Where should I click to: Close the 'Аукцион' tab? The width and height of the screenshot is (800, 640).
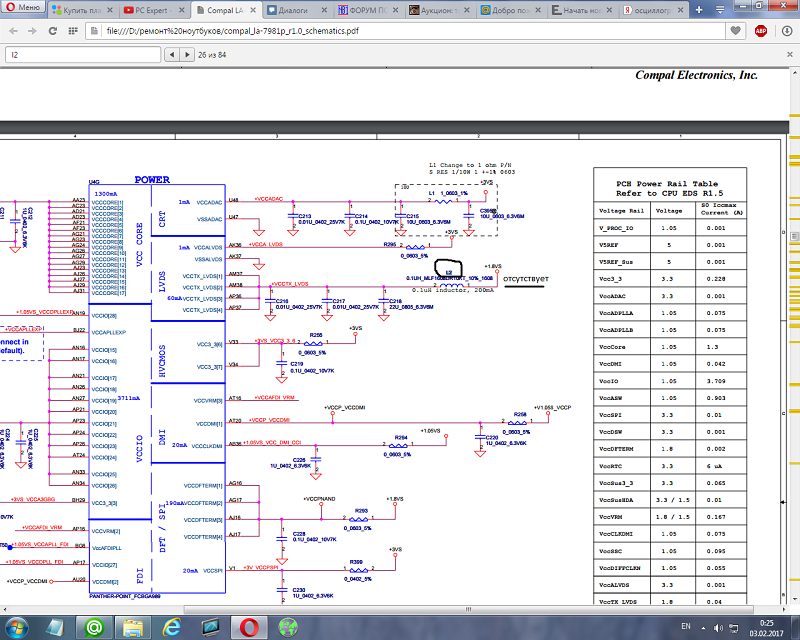[467, 10]
